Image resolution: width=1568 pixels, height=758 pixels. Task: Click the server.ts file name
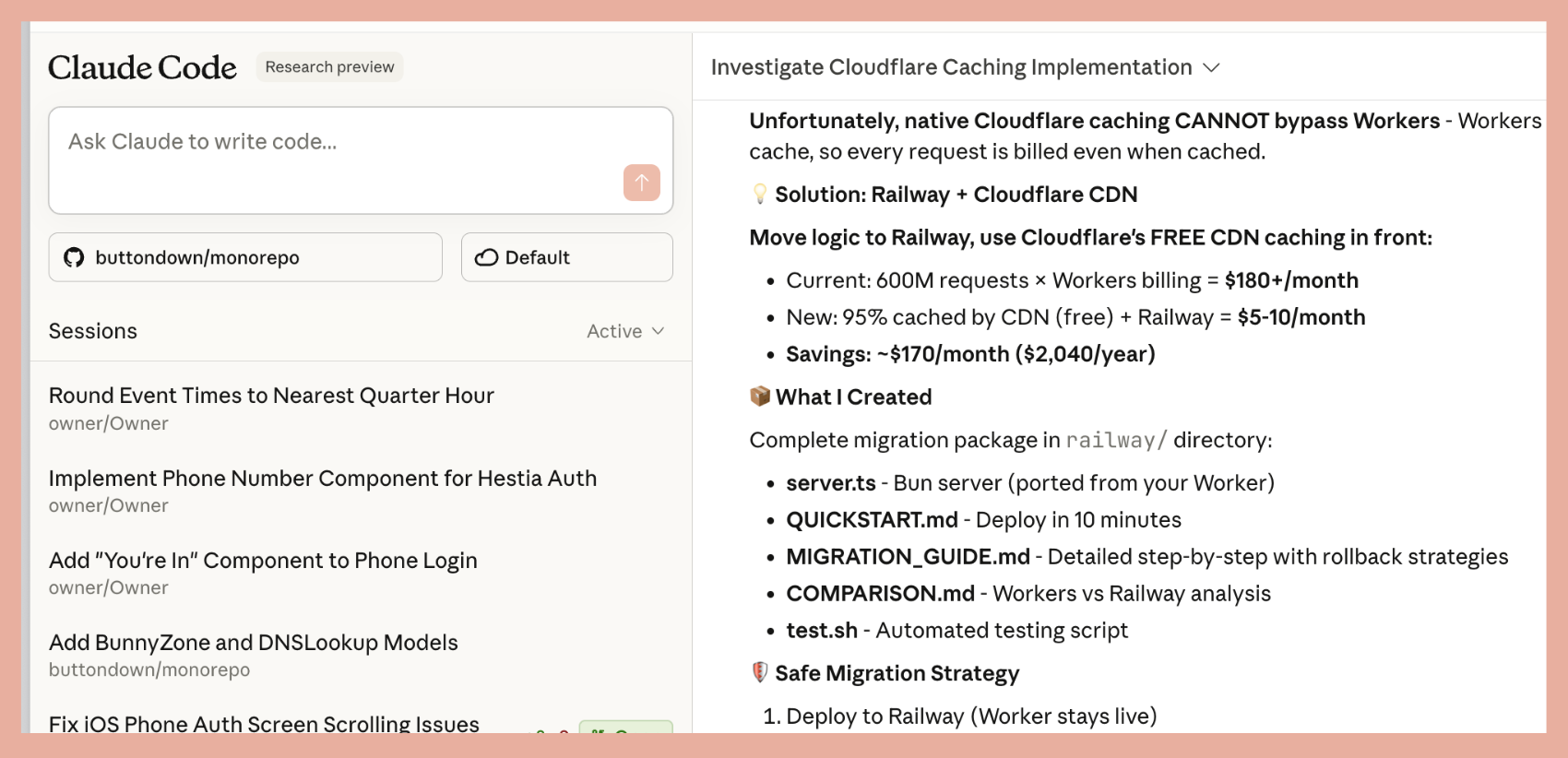[x=831, y=483]
